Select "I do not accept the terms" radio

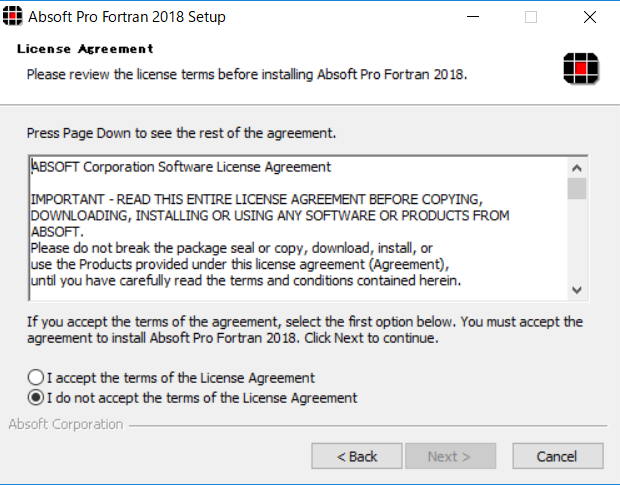36,398
